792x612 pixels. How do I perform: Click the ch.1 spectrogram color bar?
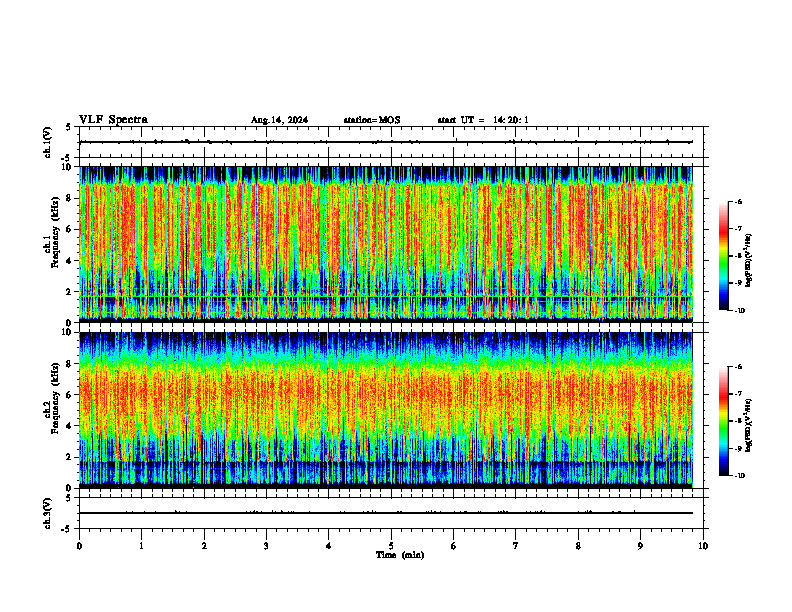pos(723,256)
